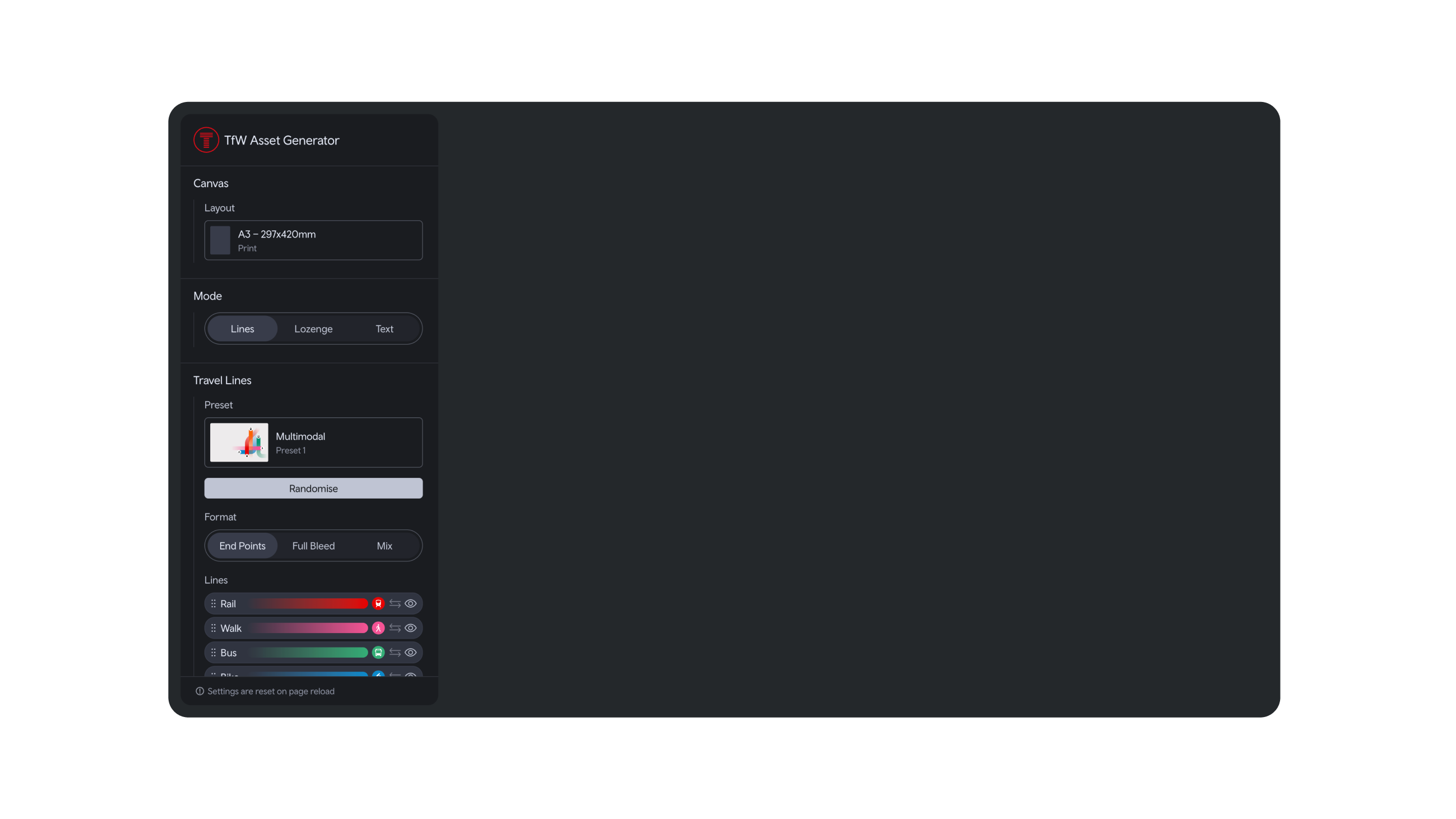The width and height of the screenshot is (1456, 819).
Task: Select the Mix format
Action: 384,546
